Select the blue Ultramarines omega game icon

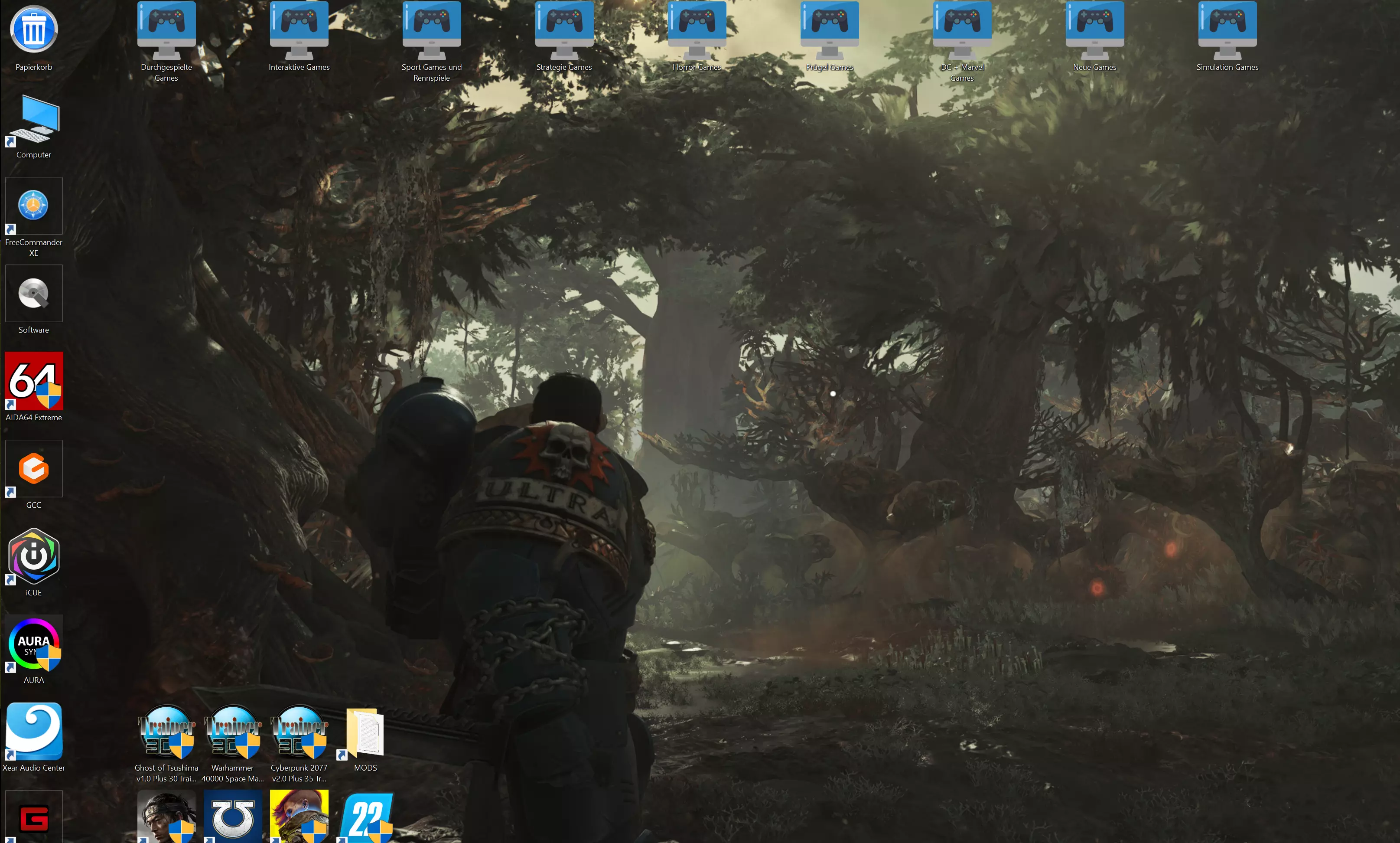pyautogui.click(x=233, y=817)
